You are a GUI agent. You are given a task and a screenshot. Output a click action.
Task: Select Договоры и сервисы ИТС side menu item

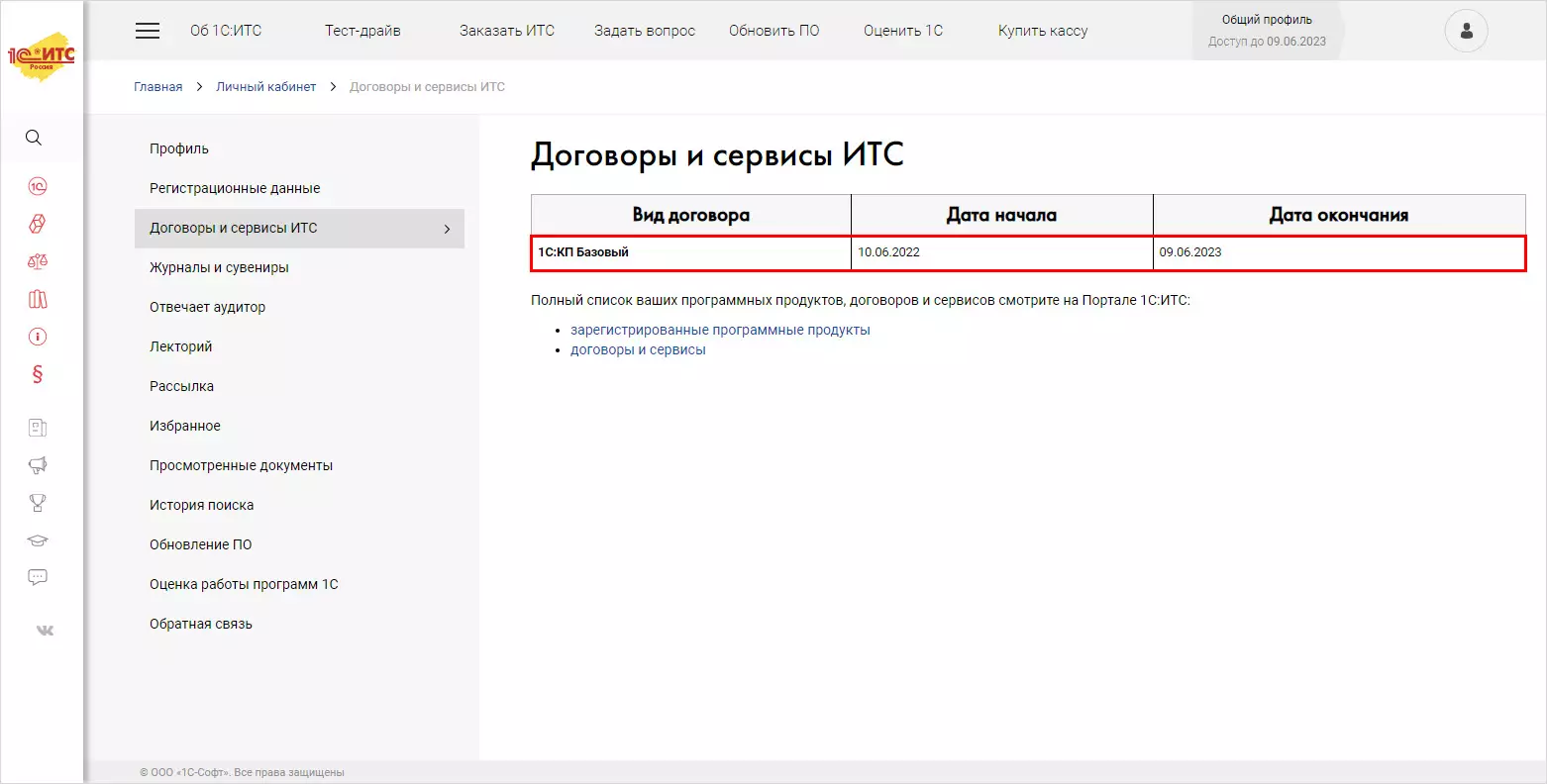coord(299,229)
